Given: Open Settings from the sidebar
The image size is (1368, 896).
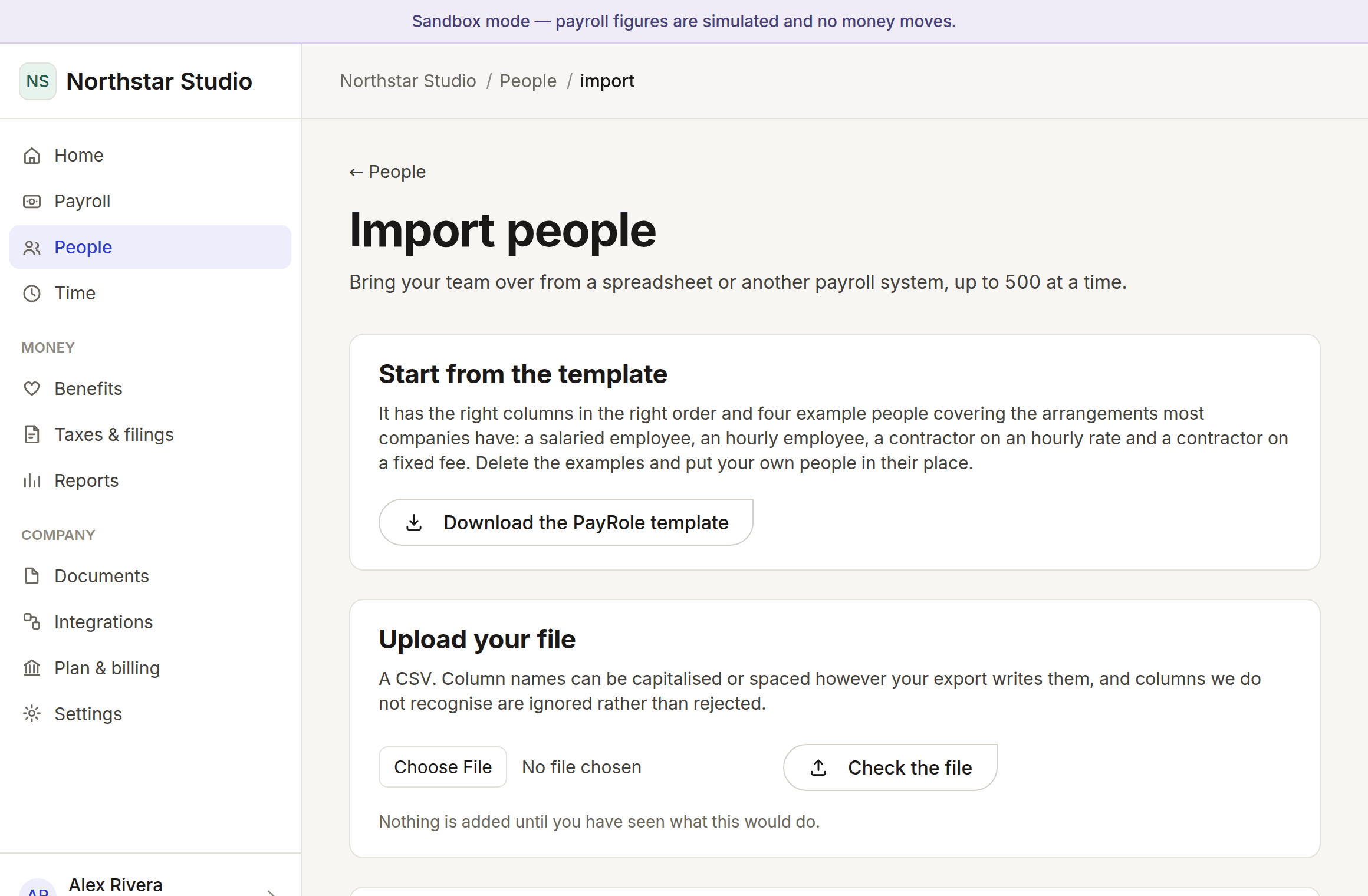Looking at the screenshot, I should pyautogui.click(x=150, y=714).
